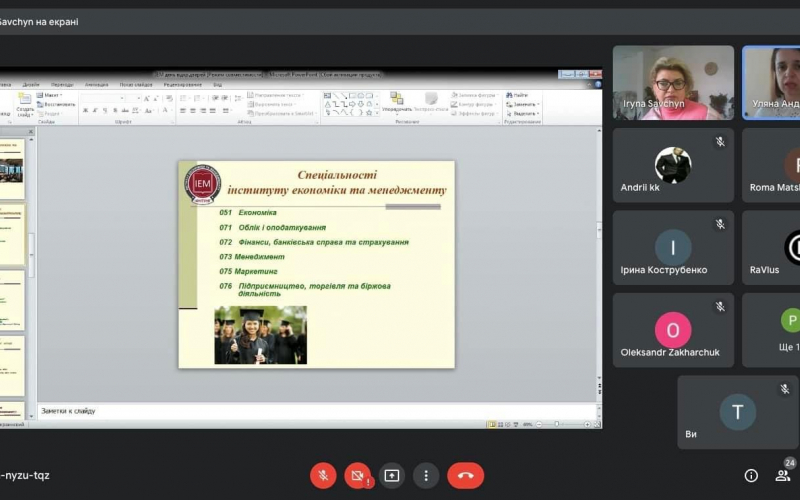
Task: Click the PowerPoint help question icon
Action: coord(598,84)
